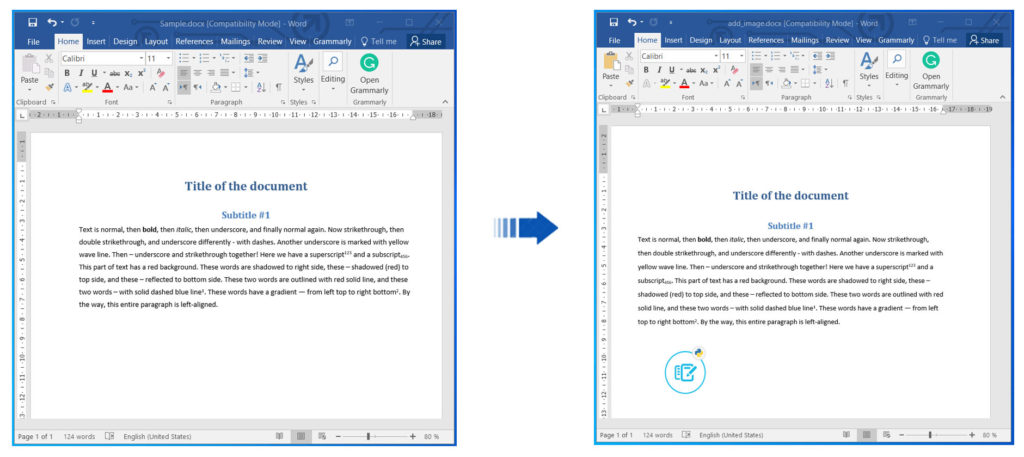The image size is (1024, 457).
Task: Open font size dropdown in add_image.docx
Action: coord(740,56)
